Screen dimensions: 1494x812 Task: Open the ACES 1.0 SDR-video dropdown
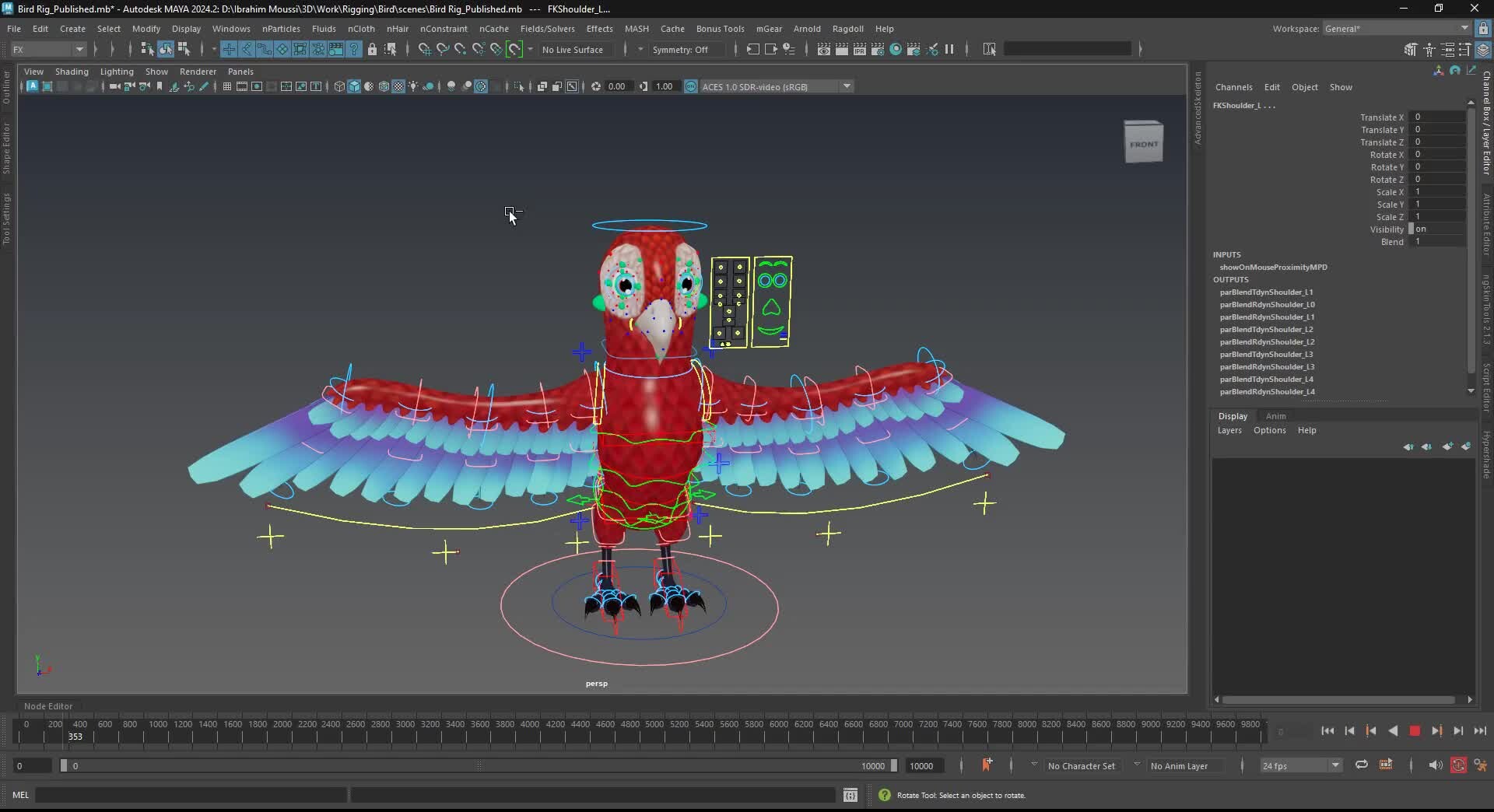(846, 86)
